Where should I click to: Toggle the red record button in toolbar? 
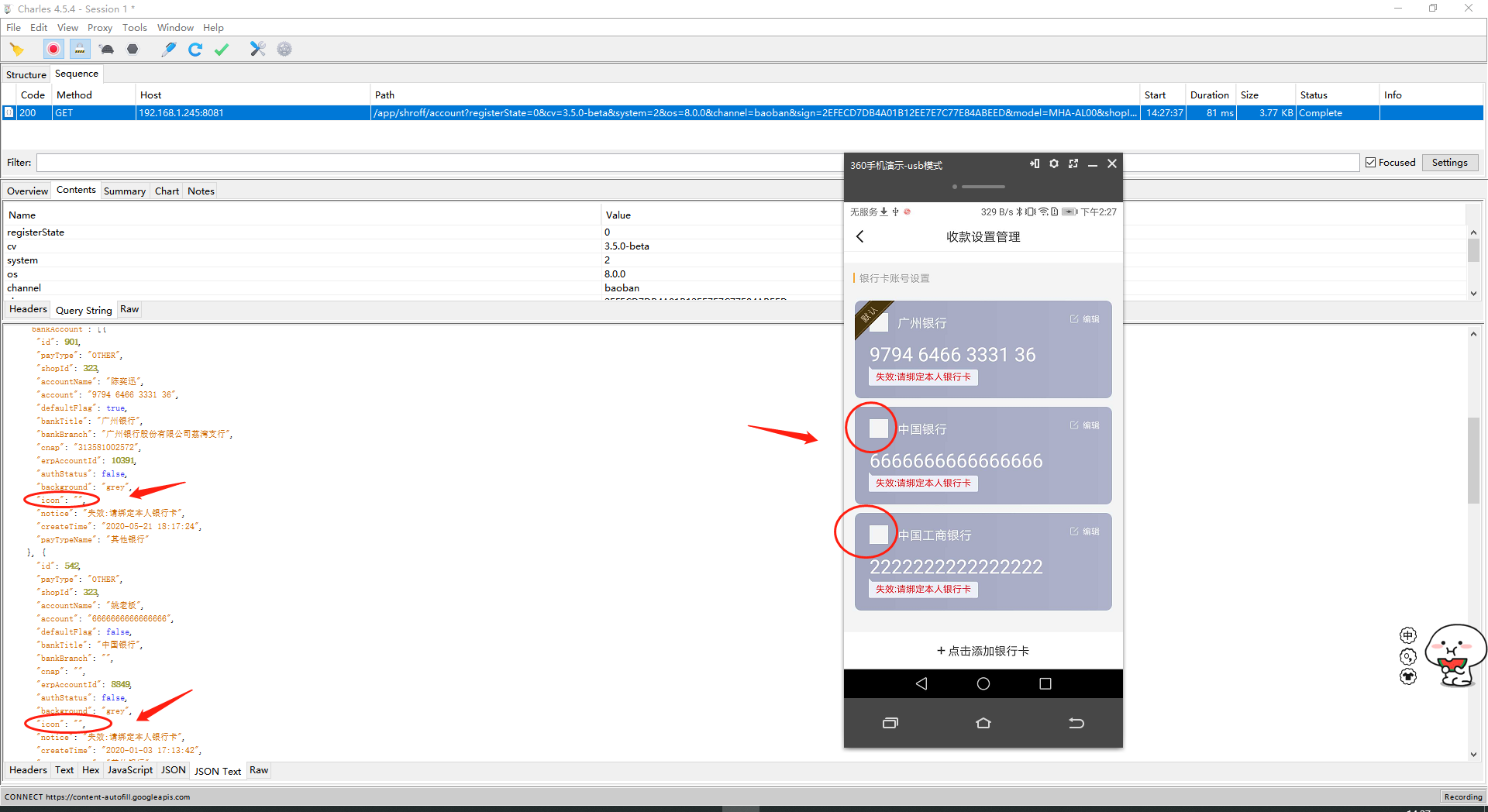pos(53,50)
